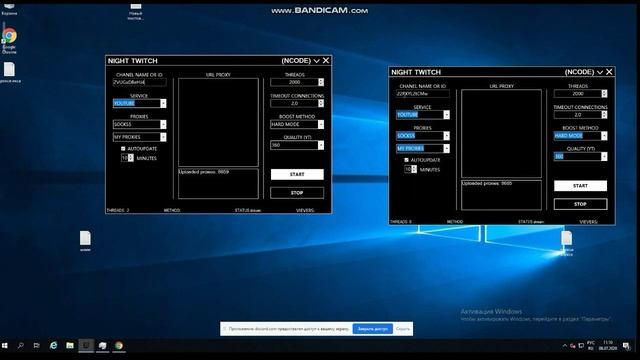Switch to first Night Twitch taskbar app
Image resolution: width=640 pixels, height=360 pixels.
[86, 346]
